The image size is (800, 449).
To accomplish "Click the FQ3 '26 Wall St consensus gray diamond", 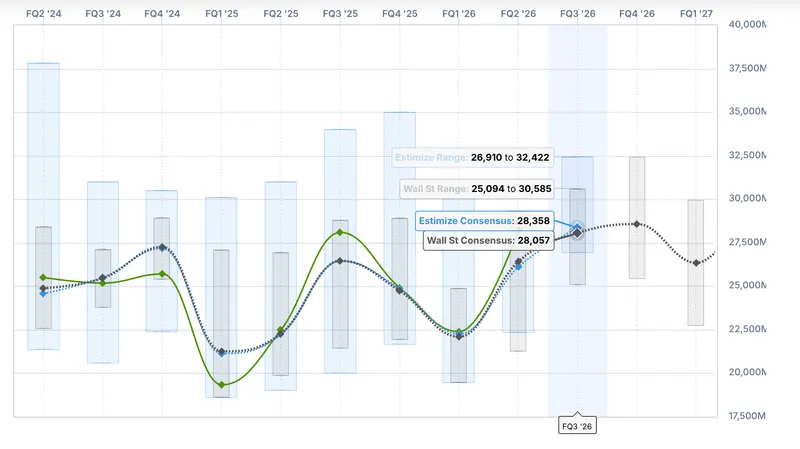I will (577, 233).
